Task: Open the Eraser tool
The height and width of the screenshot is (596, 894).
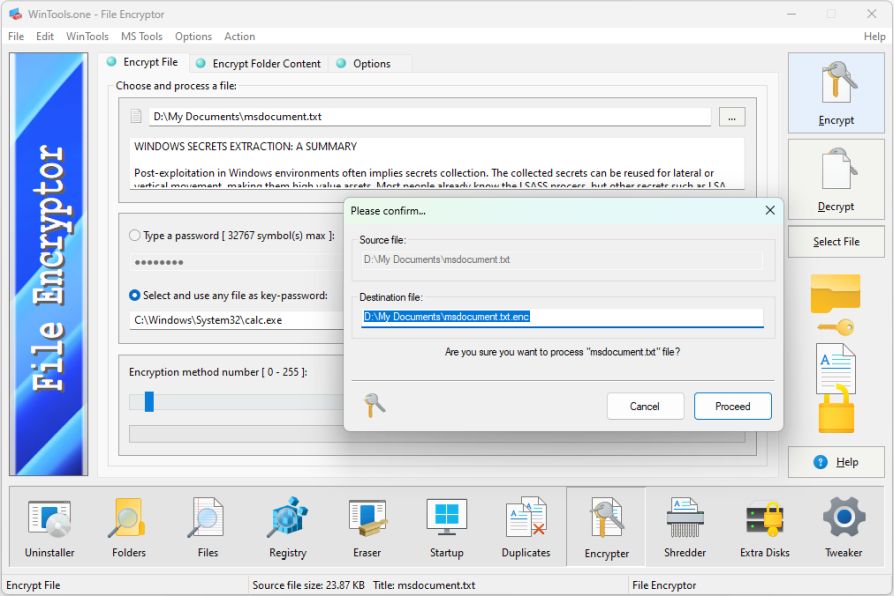Action: click(367, 527)
